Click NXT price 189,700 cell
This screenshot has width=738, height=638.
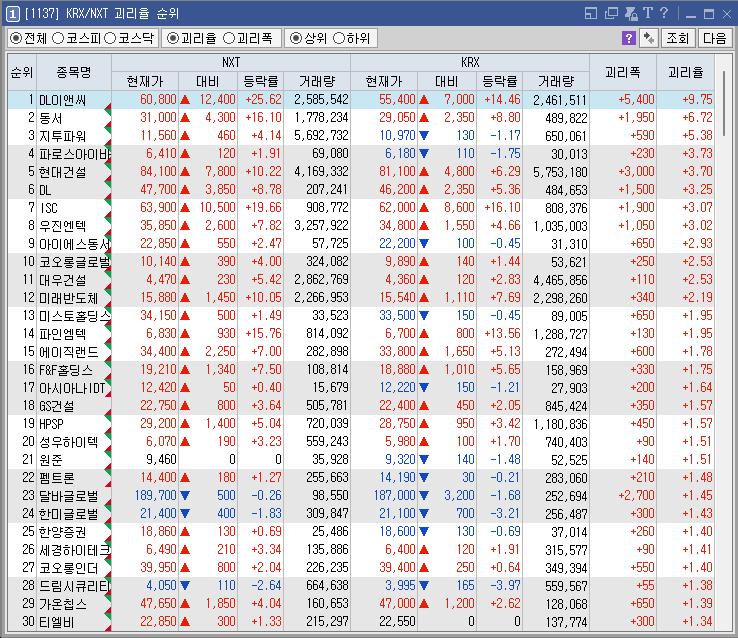(155, 496)
